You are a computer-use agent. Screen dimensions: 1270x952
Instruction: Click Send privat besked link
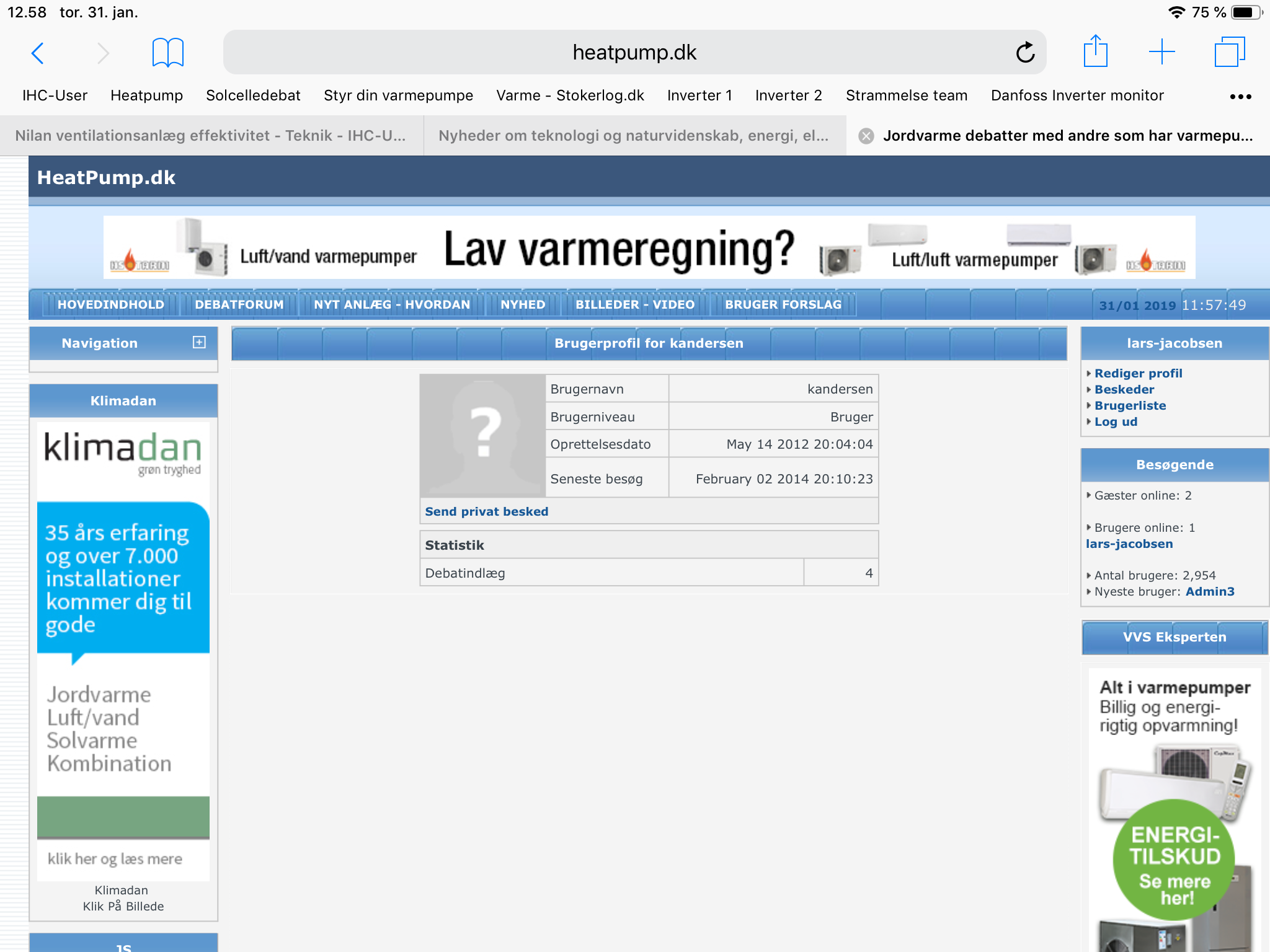[x=486, y=511]
